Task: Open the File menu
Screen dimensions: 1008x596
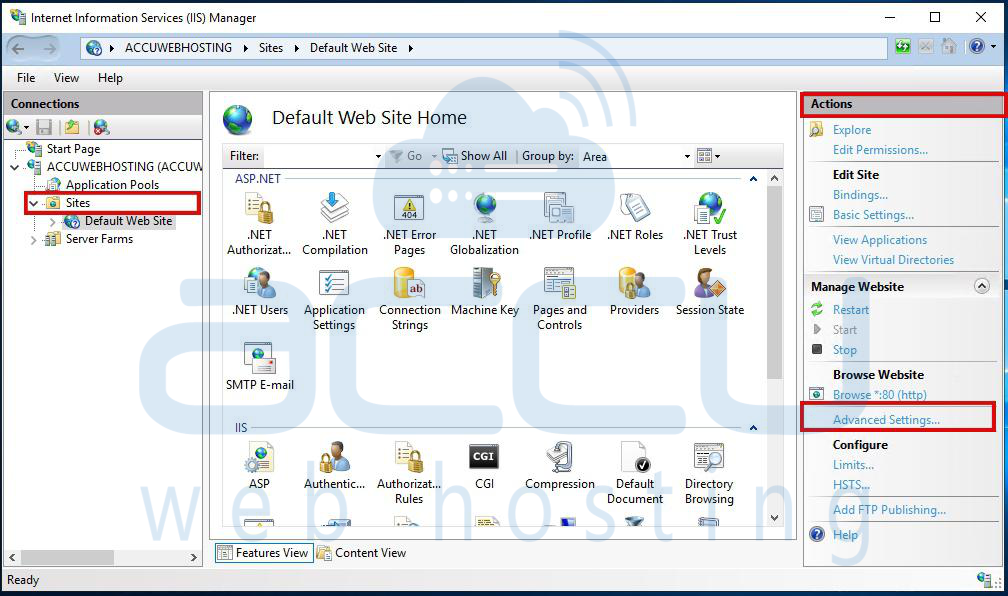Action: point(26,78)
